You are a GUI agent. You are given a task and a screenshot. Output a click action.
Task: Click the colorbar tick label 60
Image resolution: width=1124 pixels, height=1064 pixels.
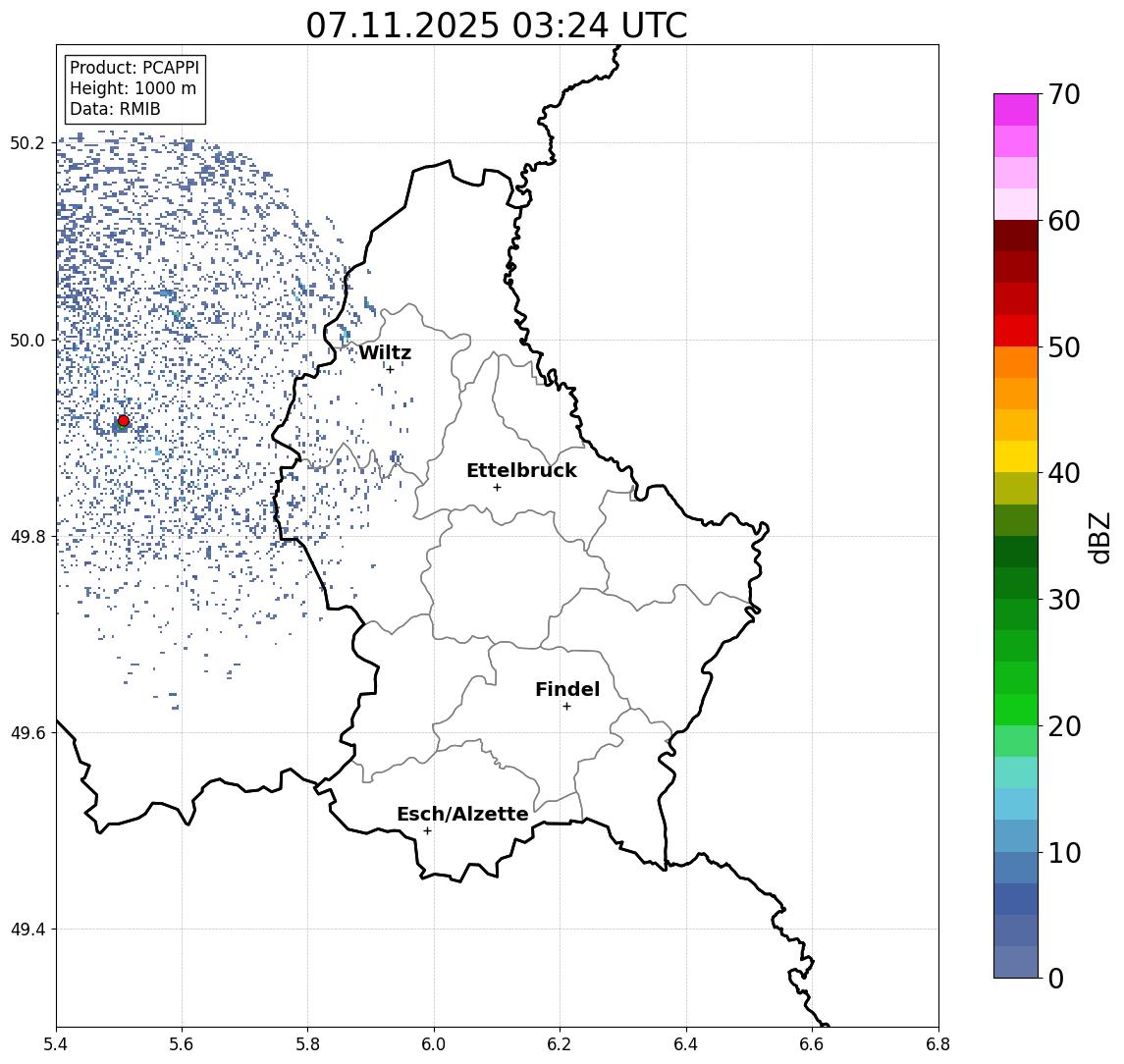(1064, 221)
